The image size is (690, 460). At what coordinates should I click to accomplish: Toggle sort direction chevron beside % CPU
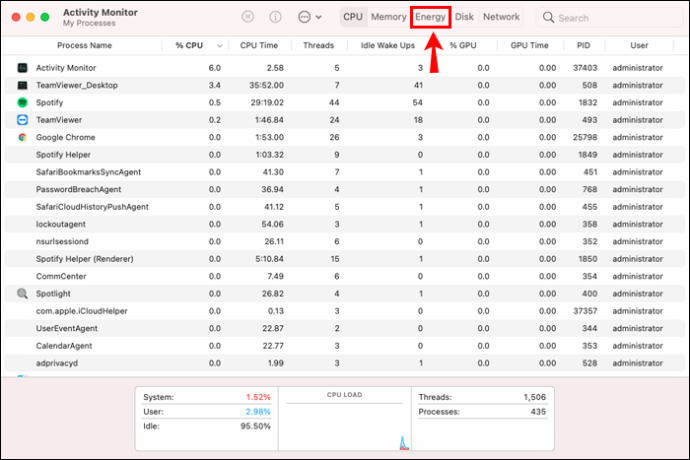coord(220,46)
